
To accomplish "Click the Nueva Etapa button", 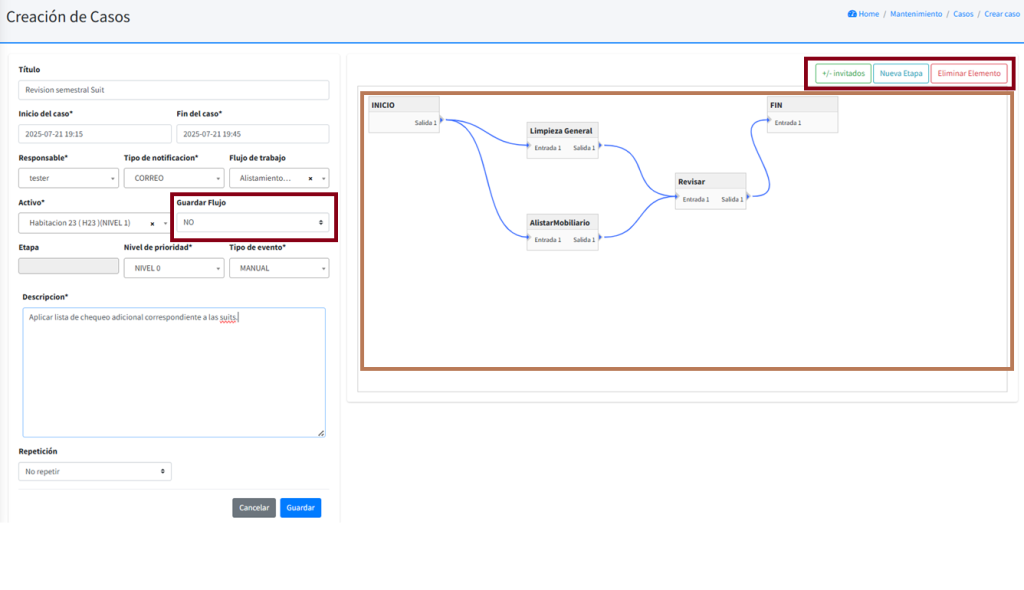I will pyautogui.click(x=900, y=73).
